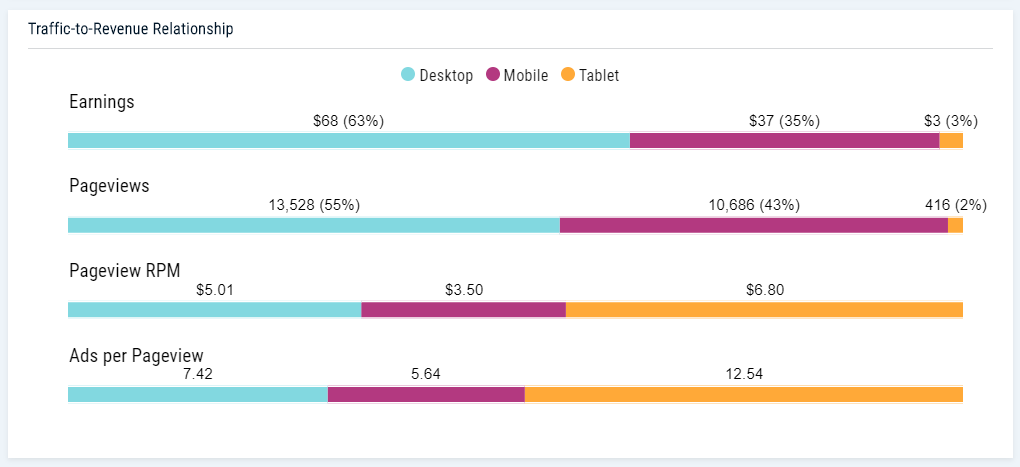Select the Mobile Earnings bar segment
This screenshot has height=467, width=1020.
coord(784,141)
